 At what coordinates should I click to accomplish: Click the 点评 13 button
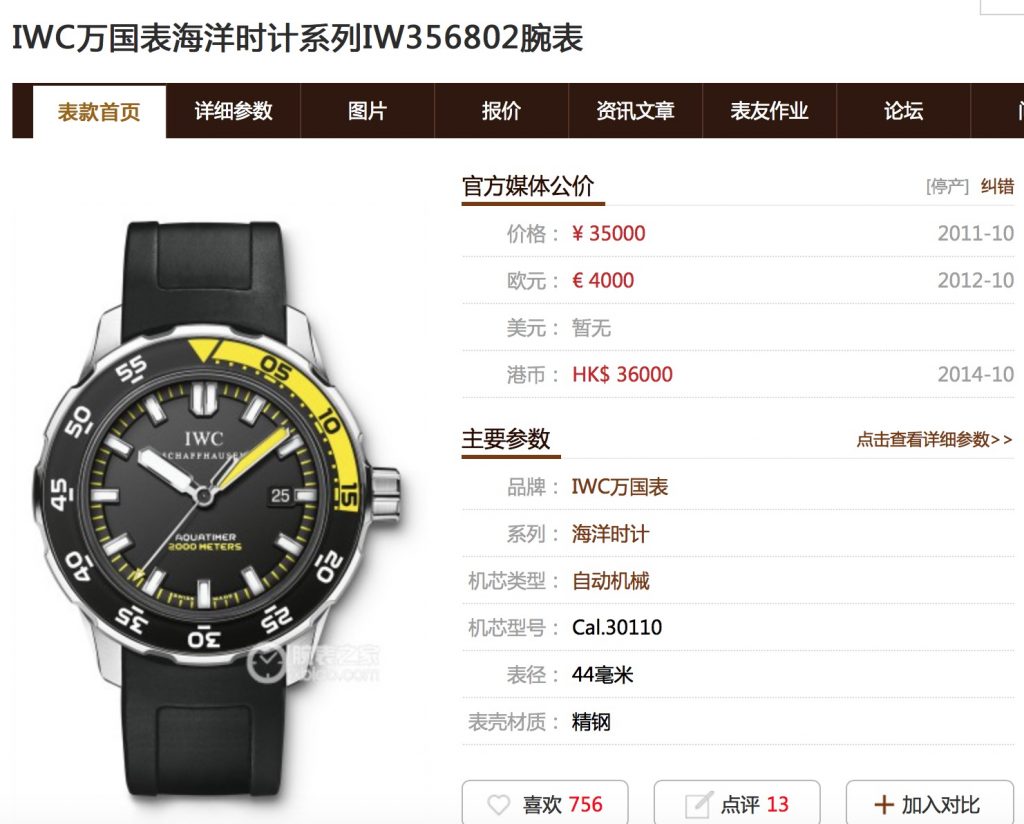pos(737,803)
